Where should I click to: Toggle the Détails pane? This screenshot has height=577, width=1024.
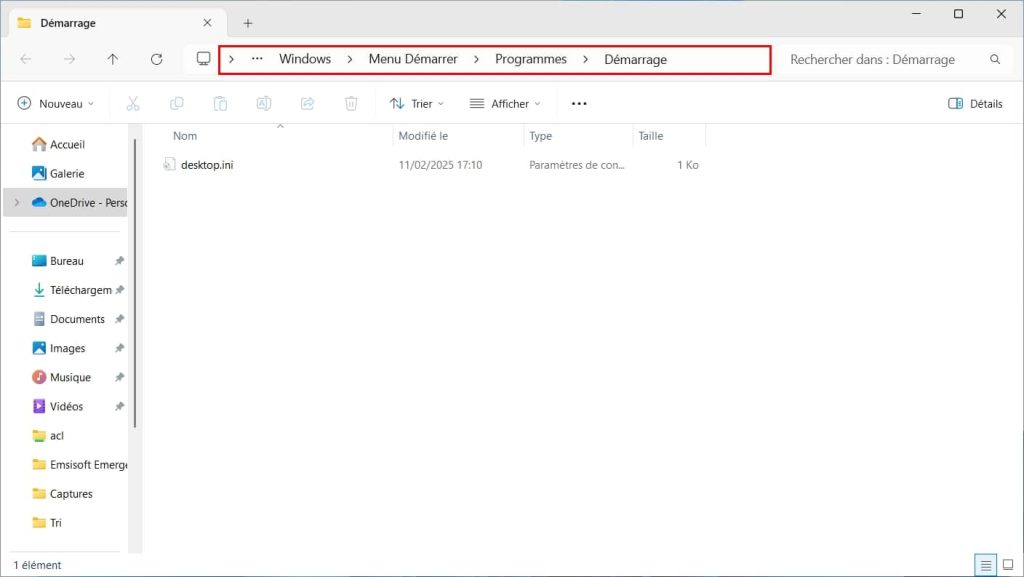[x=975, y=103]
